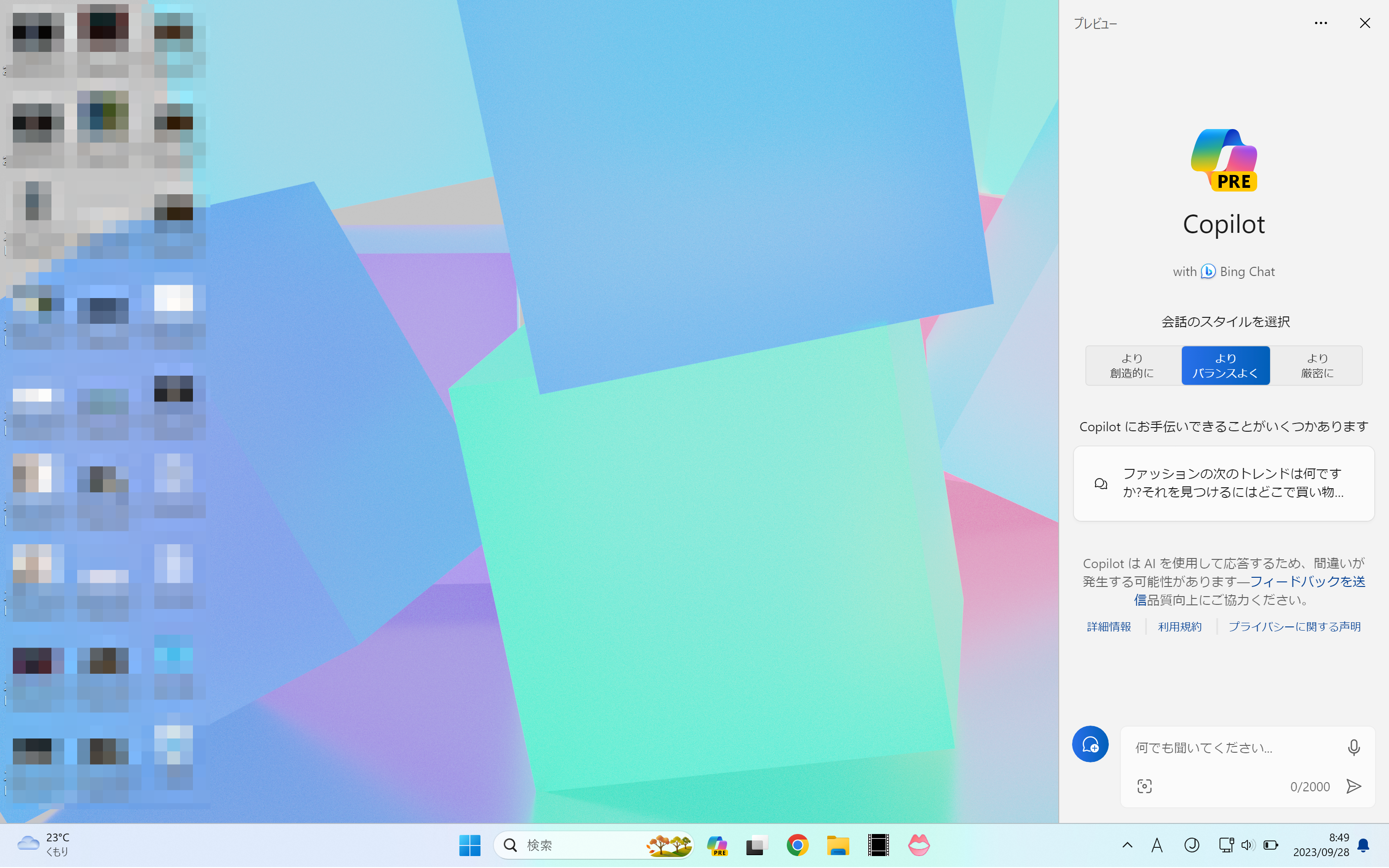
Task: Select the より厳密に conversation style
Action: coord(1317,366)
